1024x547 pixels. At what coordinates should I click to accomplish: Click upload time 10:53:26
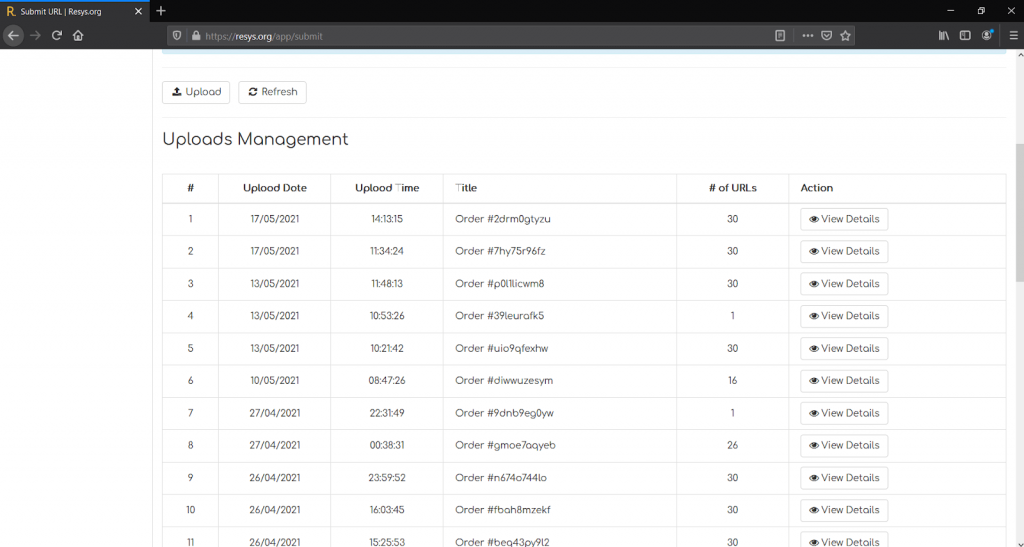[387, 316]
